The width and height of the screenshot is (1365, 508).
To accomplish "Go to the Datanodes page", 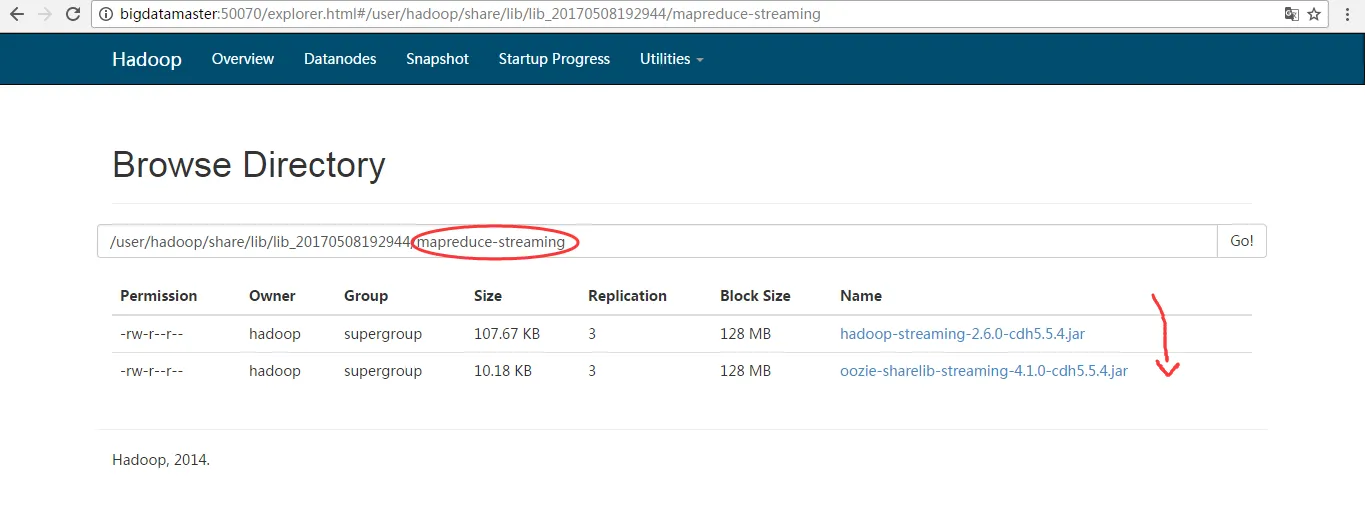I will (x=340, y=59).
